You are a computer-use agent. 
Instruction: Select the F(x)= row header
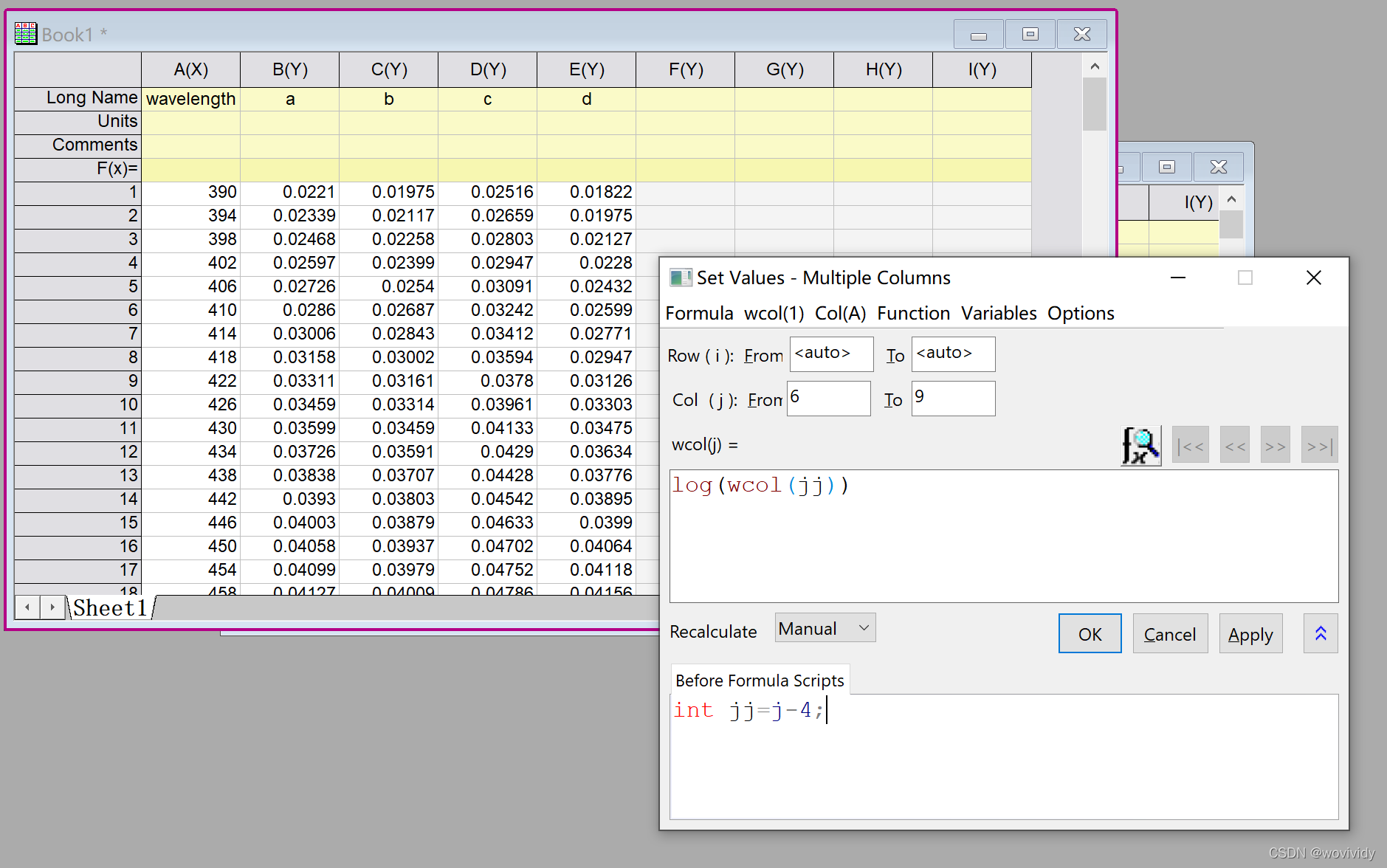pos(78,169)
